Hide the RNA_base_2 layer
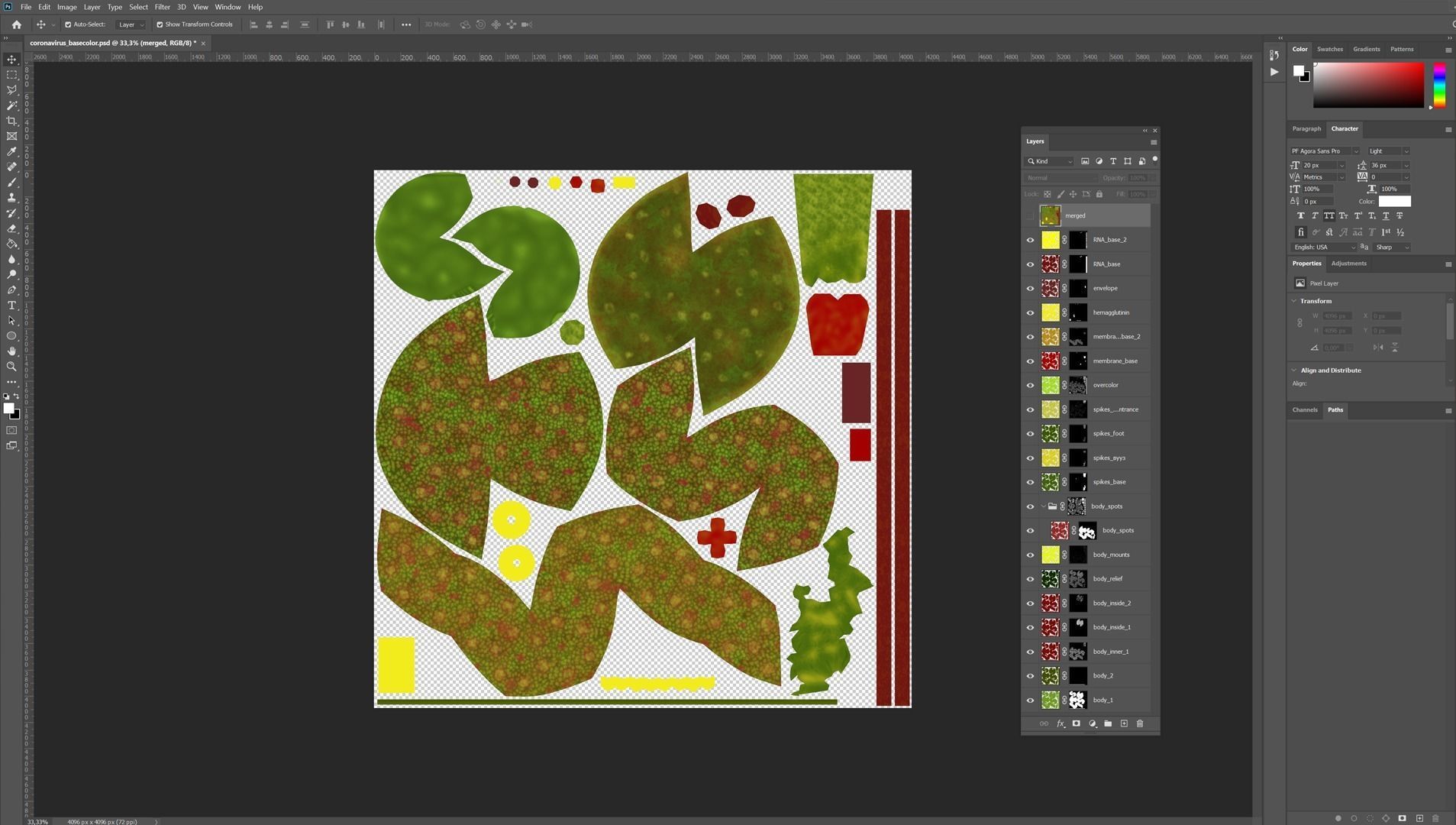The image size is (1456, 825). 1030,240
